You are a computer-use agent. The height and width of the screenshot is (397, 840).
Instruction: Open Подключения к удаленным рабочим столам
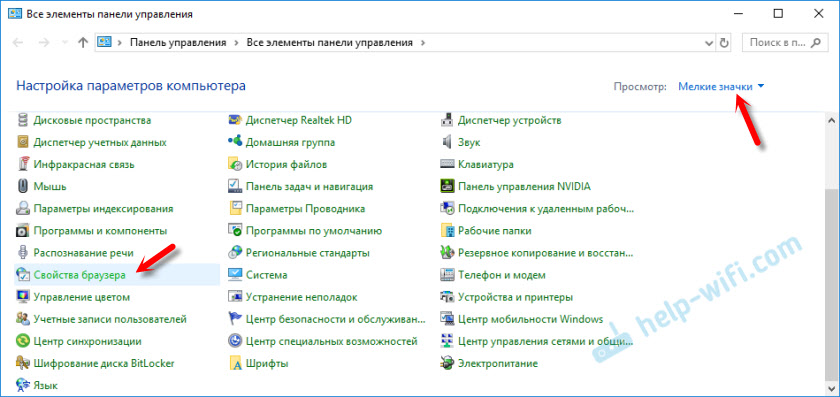tap(546, 208)
